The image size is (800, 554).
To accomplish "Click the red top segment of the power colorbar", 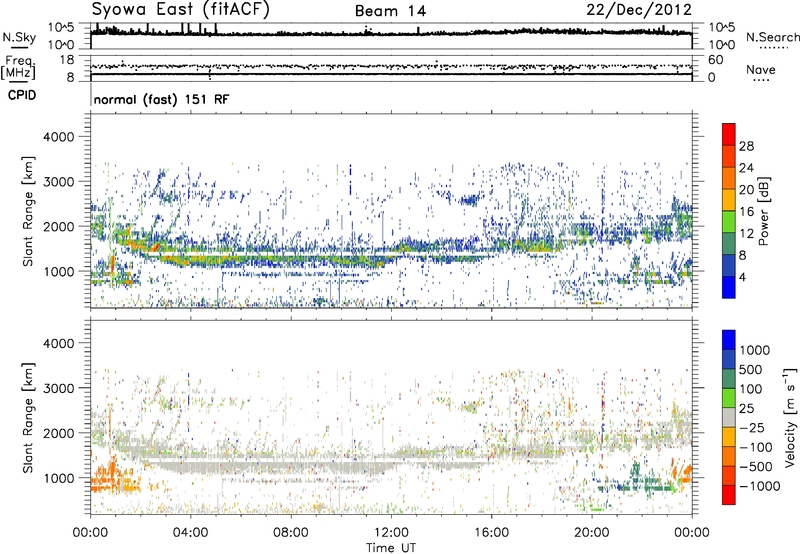I will click(x=729, y=134).
